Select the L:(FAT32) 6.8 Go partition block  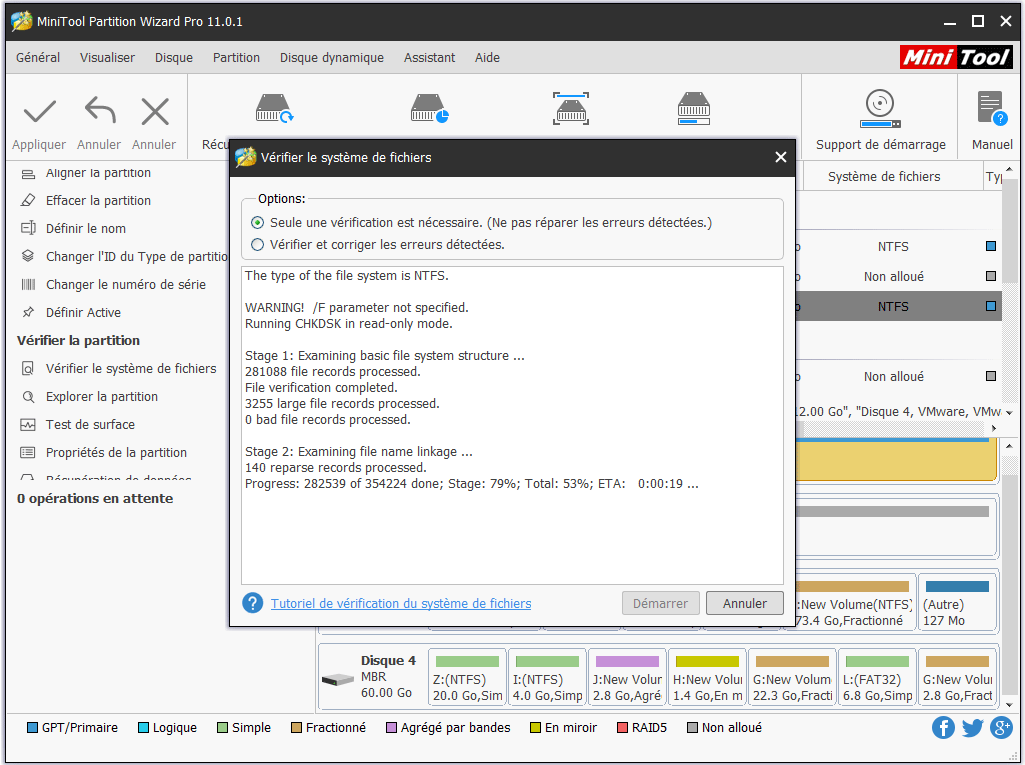[877, 677]
